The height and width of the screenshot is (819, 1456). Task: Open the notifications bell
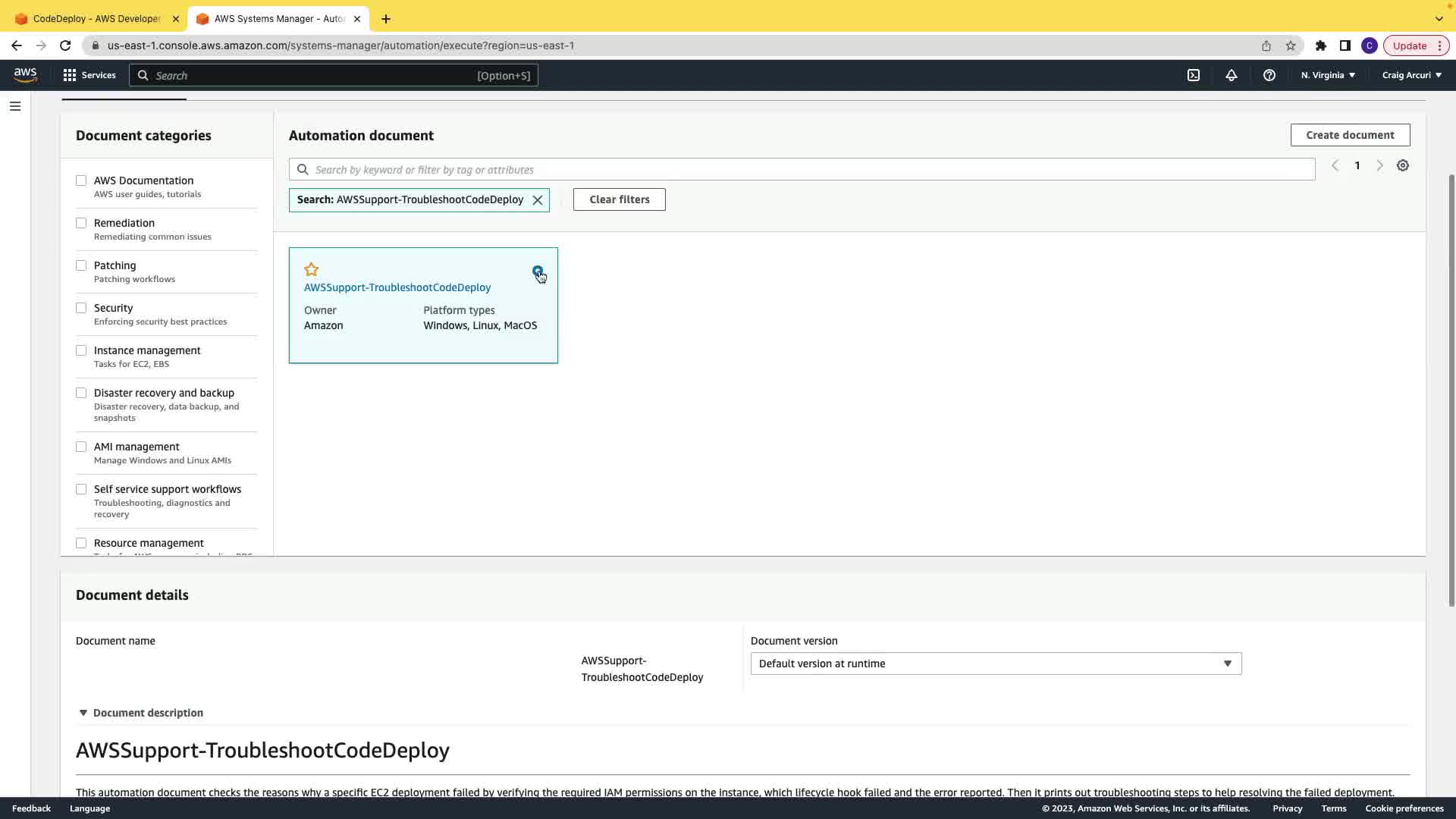point(1232,75)
